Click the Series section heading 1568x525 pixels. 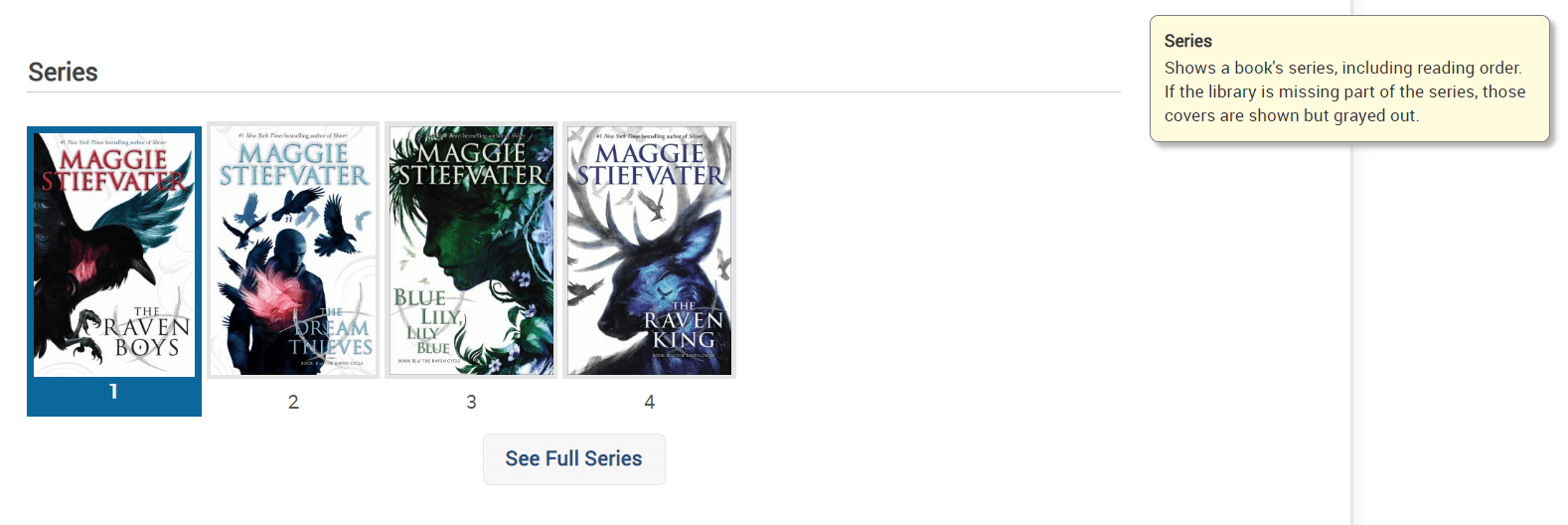tap(63, 73)
